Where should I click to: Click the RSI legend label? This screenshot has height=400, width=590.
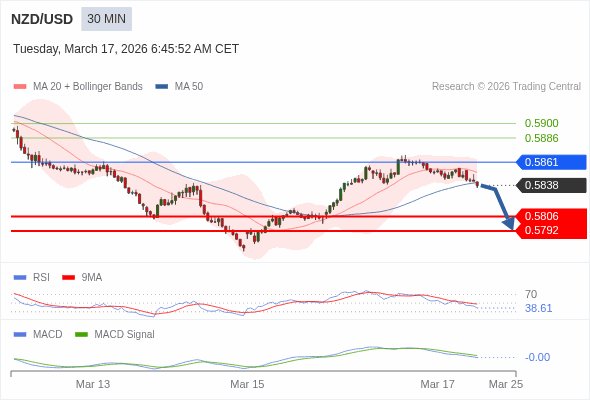[41, 278]
